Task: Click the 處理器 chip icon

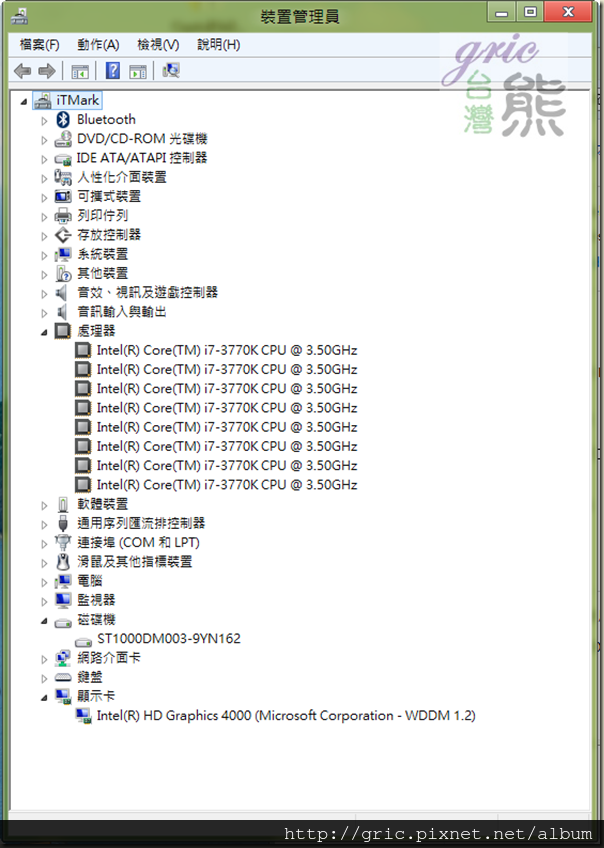Action: point(63,331)
